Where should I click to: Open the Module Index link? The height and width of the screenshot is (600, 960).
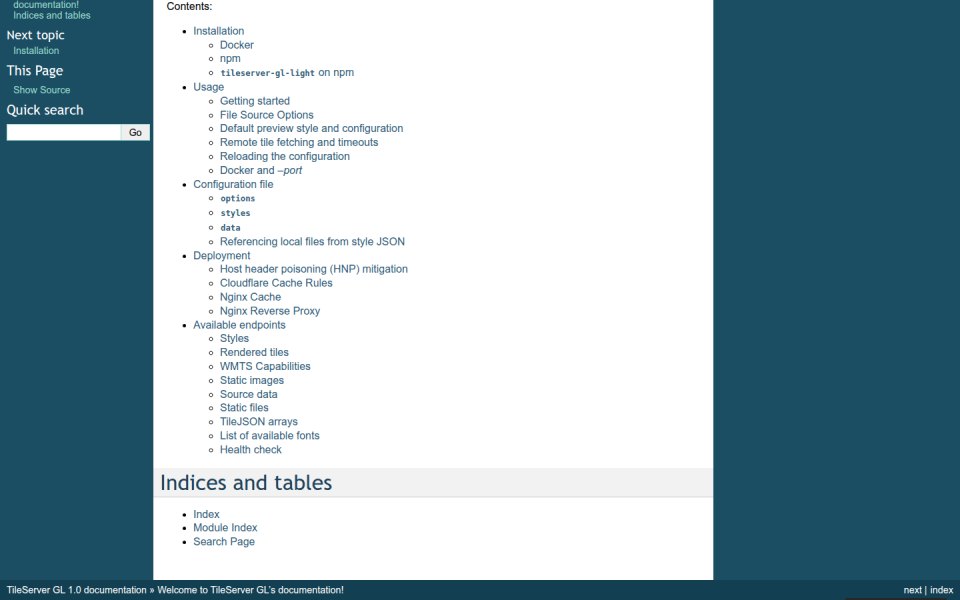coord(225,527)
